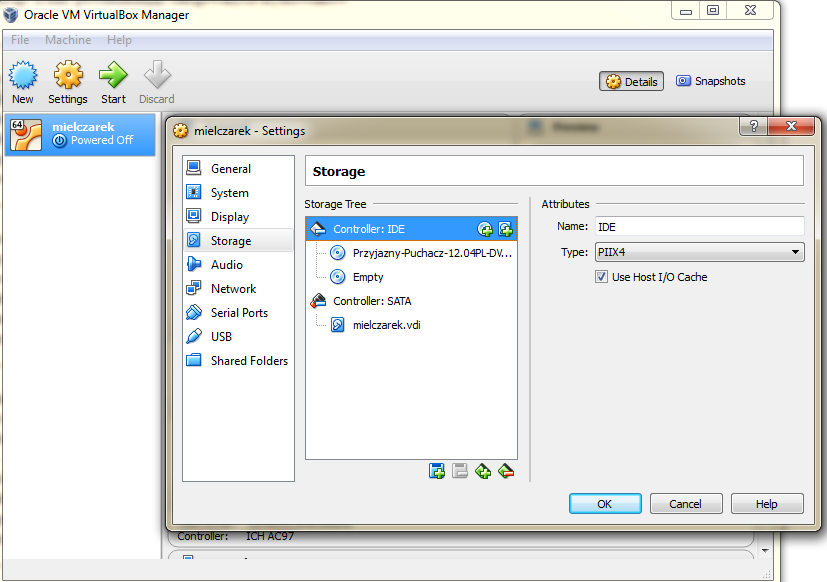Select the Empty optical drive entry
Viewport: 827px width, 582px height.
(x=411, y=276)
